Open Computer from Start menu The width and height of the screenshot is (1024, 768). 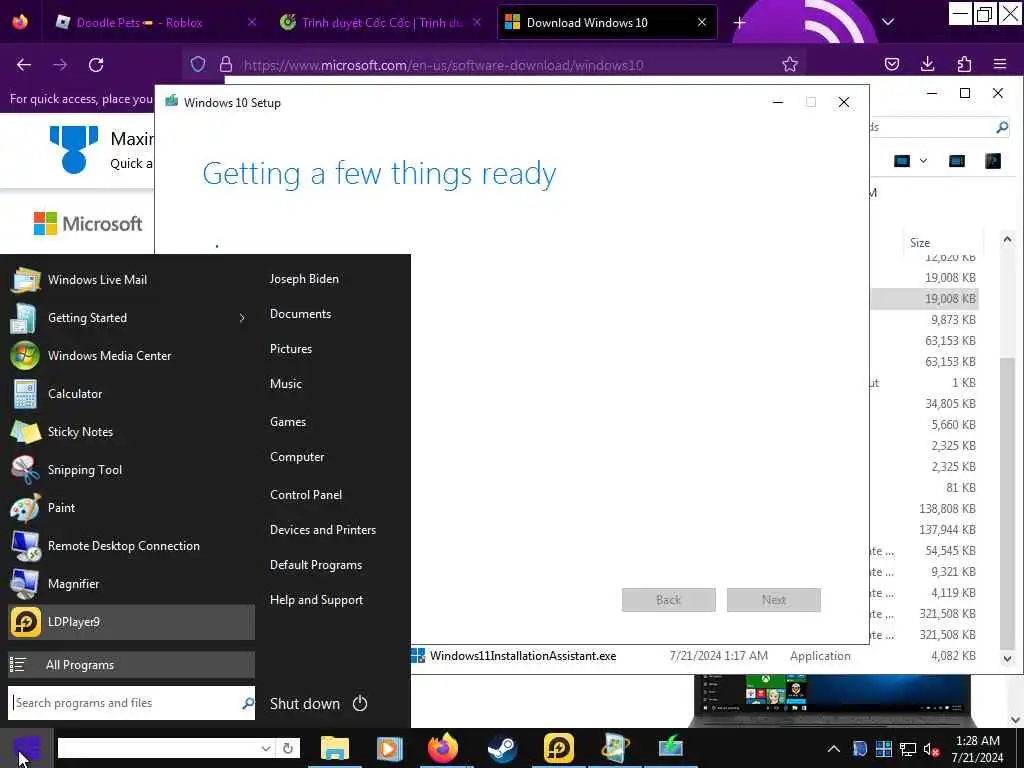pos(296,456)
